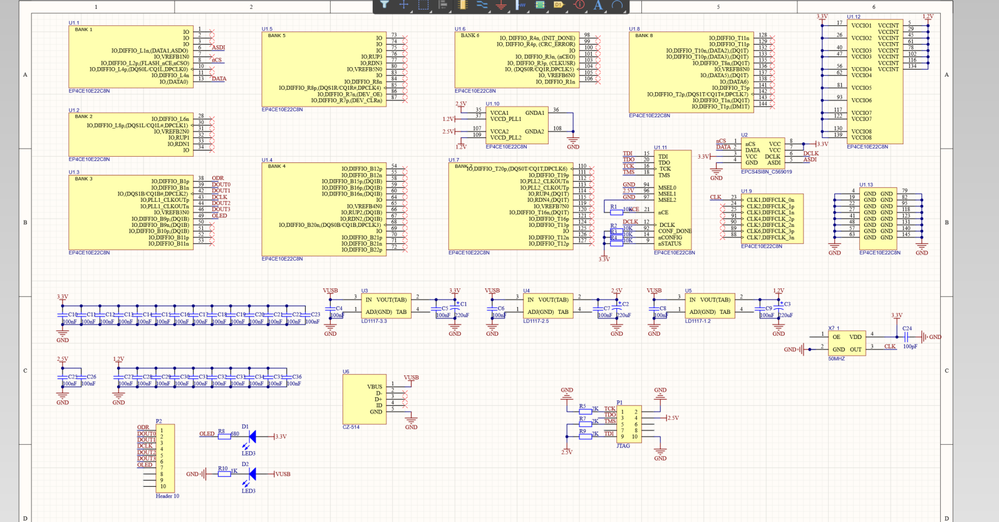This screenshot has width=999, height=522.
Task: Select the place wire tool
Action: [481, 6]
